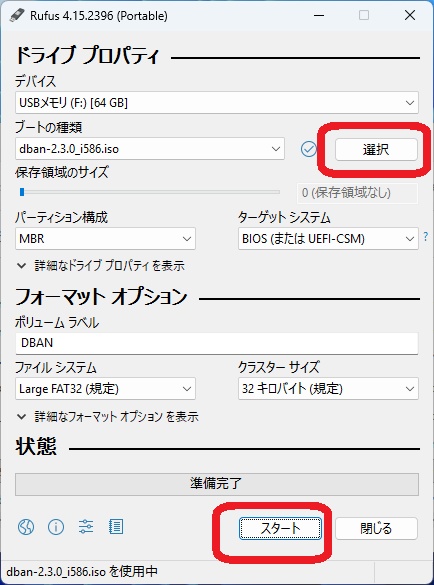Image resolution: width=434 pixels, height=585 pixels.
Task: Open the デバイス drive dropdown
Action: tap(217, 103)
